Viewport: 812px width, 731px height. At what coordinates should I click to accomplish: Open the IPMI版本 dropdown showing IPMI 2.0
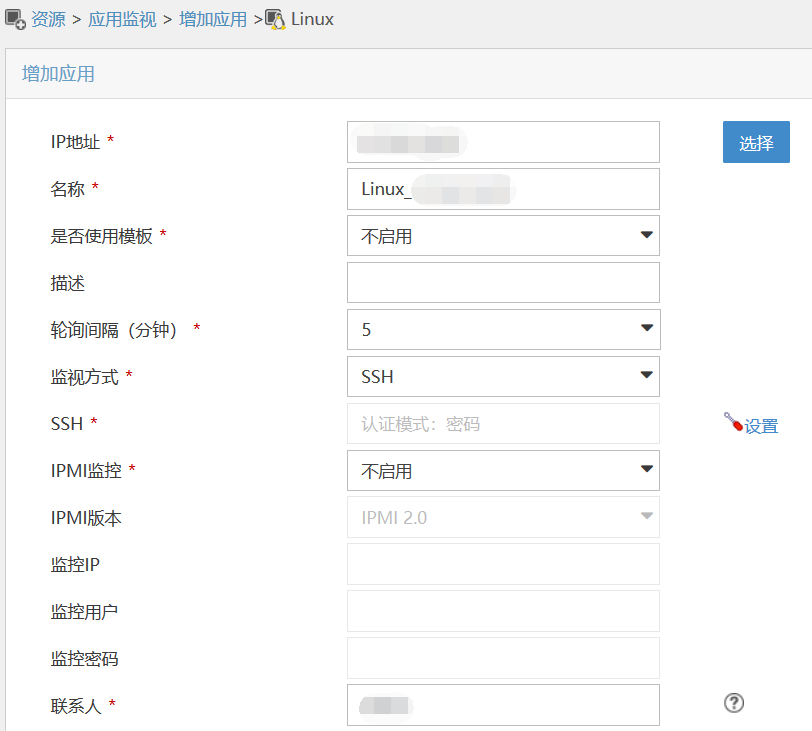(503, 517)
